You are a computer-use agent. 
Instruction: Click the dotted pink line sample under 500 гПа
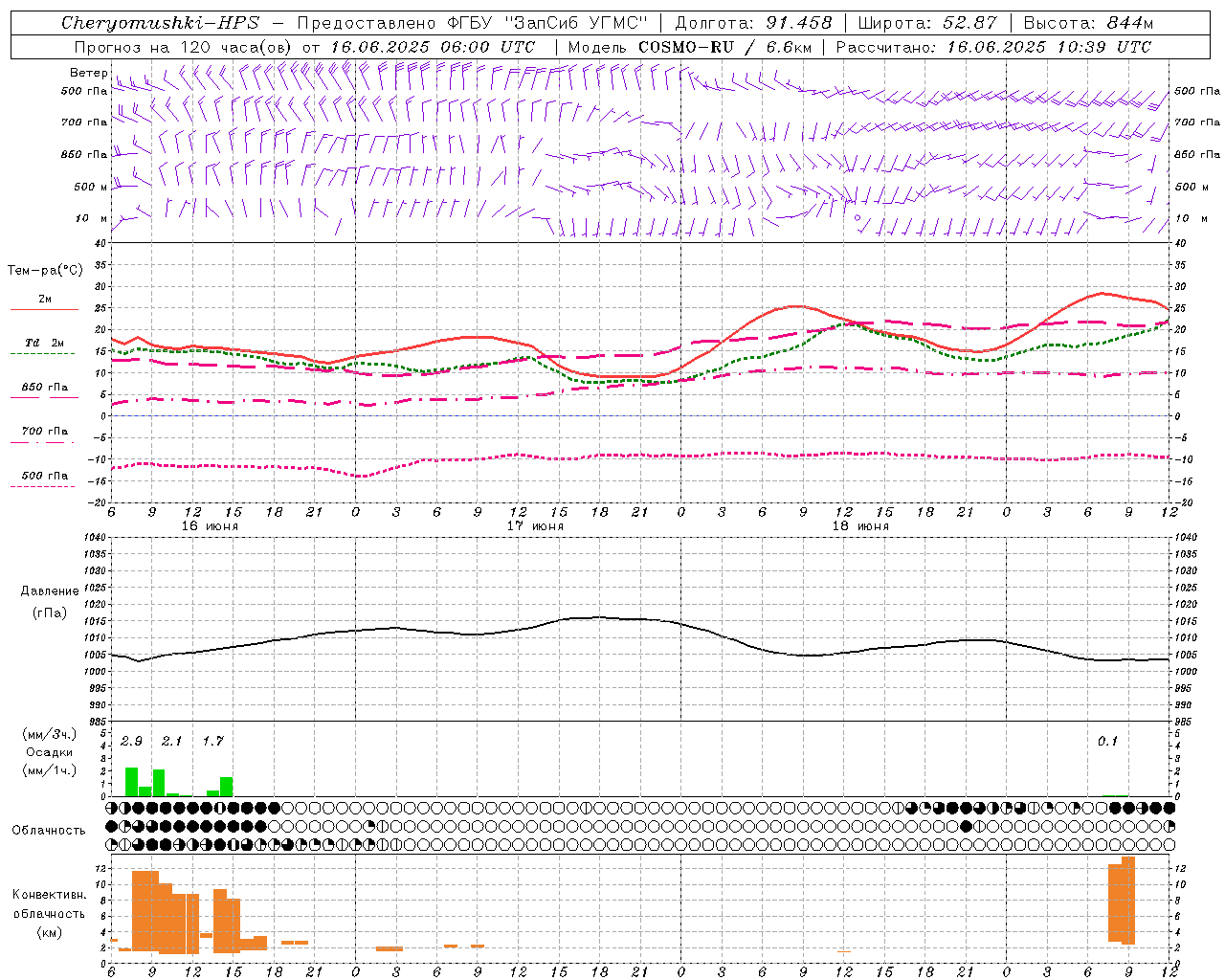coord(43,487)
